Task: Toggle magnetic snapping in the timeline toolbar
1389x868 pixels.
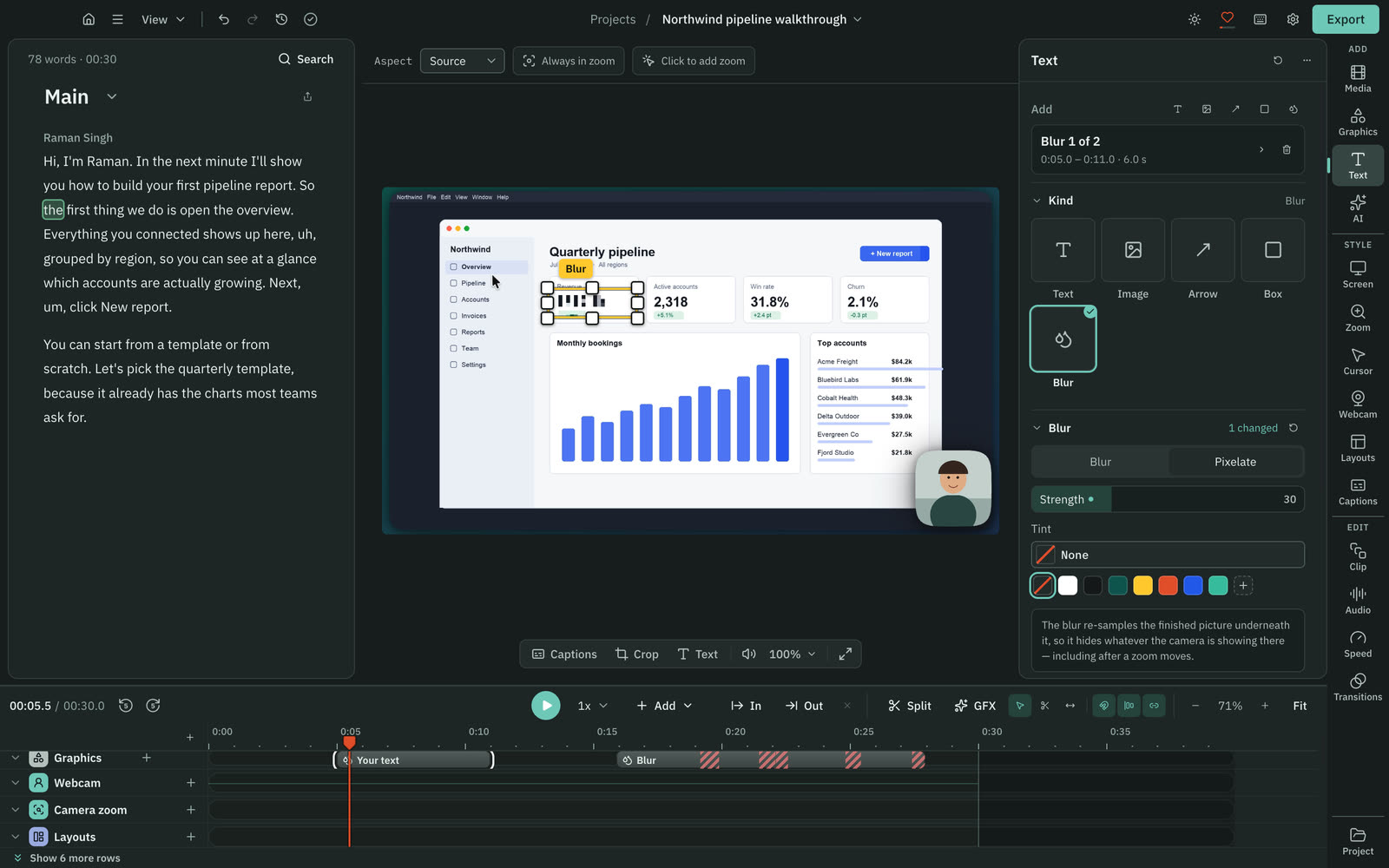Action: click(1103, 706)
